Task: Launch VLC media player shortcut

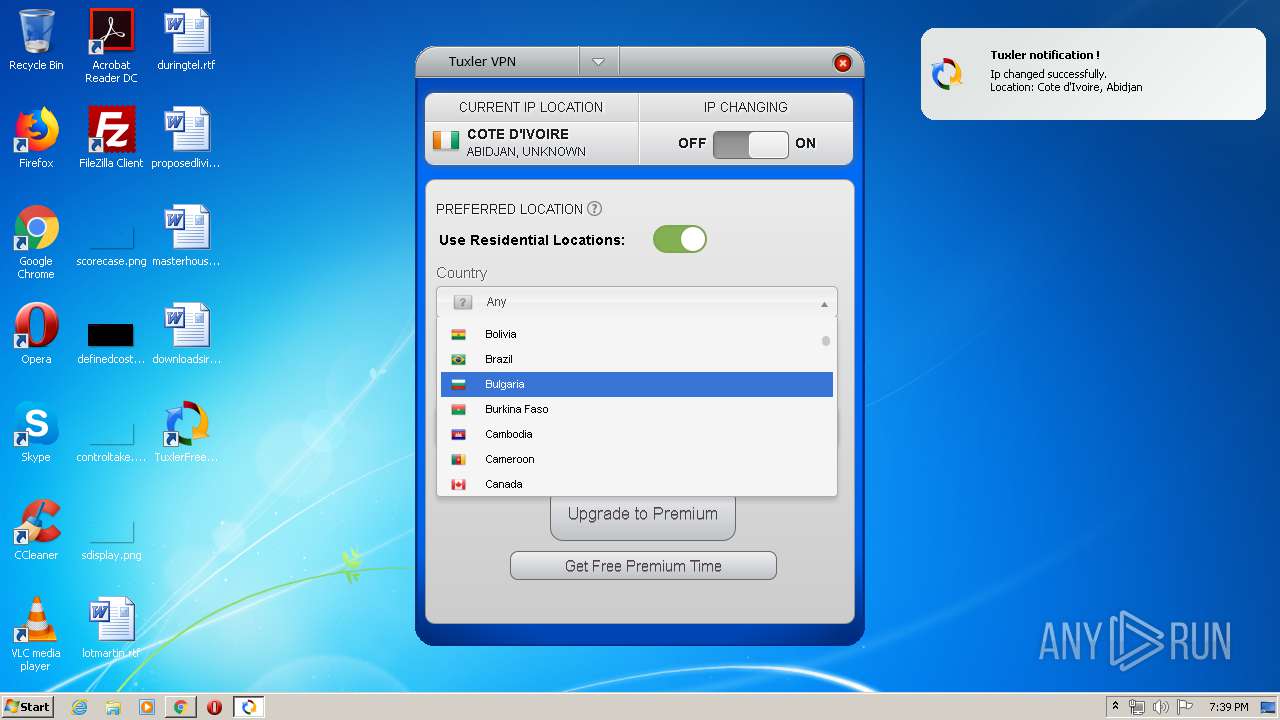Action: pos(36,634)
